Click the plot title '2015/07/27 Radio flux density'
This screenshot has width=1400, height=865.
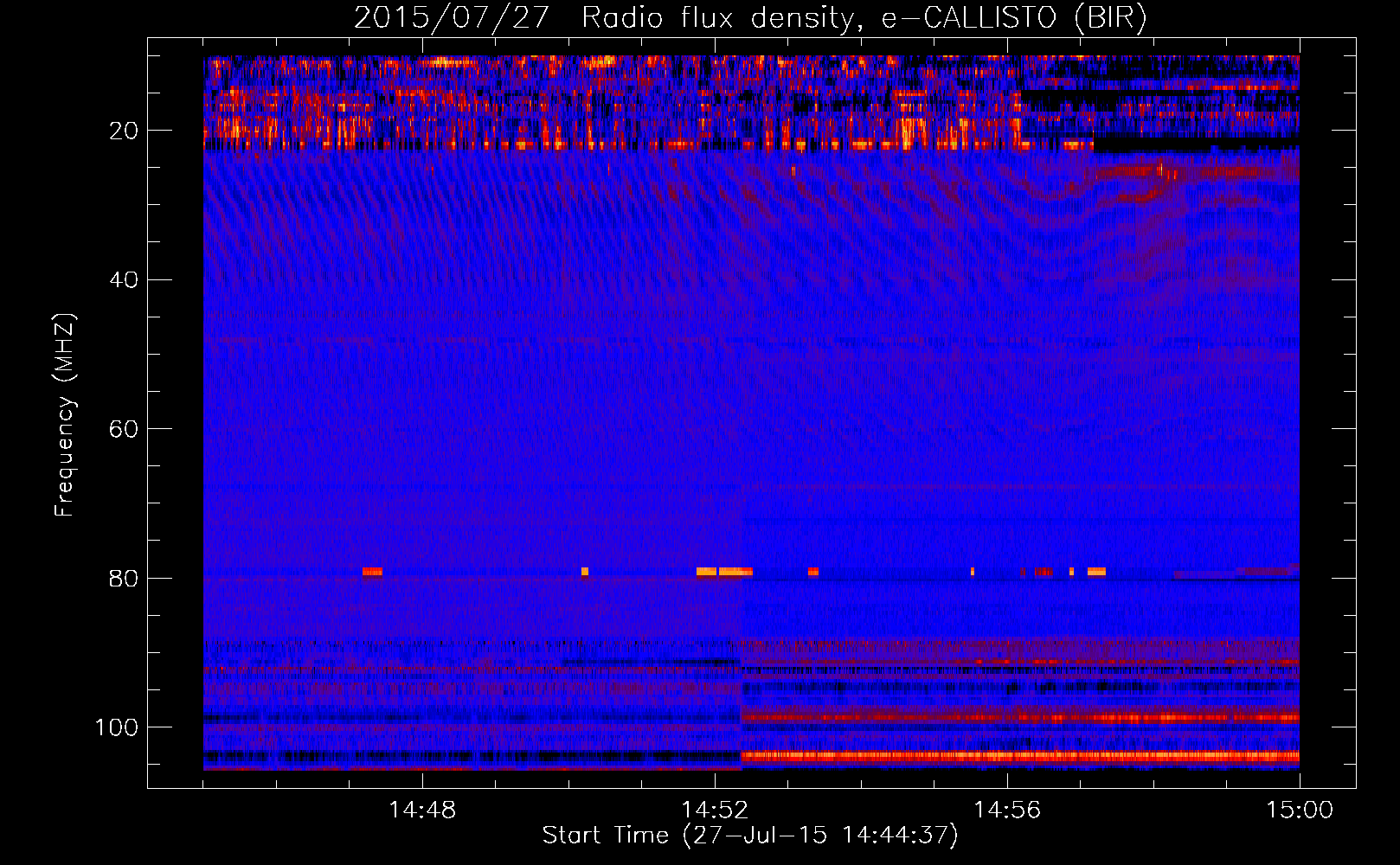[x=604, y=18]
